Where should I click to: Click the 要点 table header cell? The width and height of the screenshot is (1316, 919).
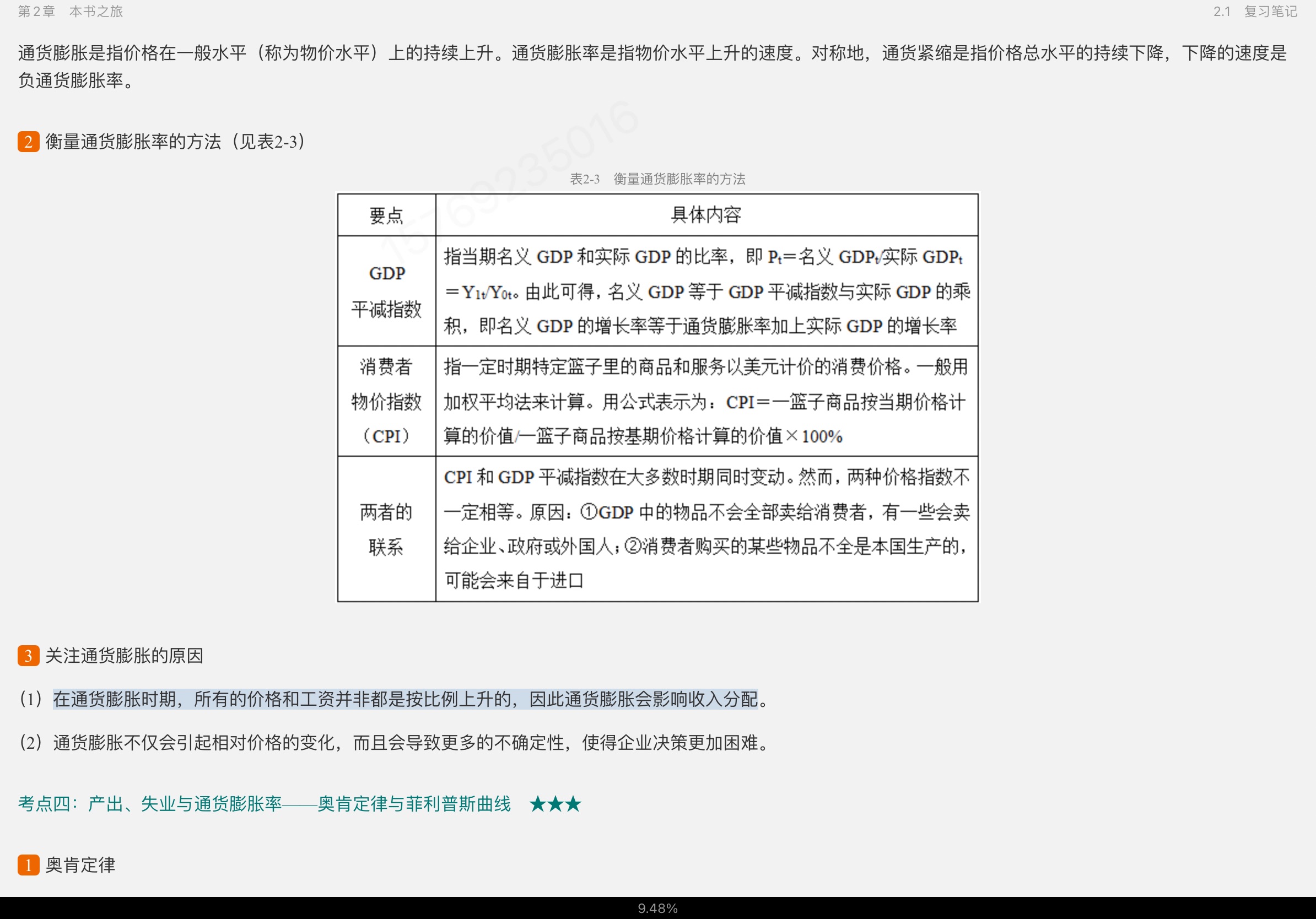pyautogui.click(x=386, y=215)
